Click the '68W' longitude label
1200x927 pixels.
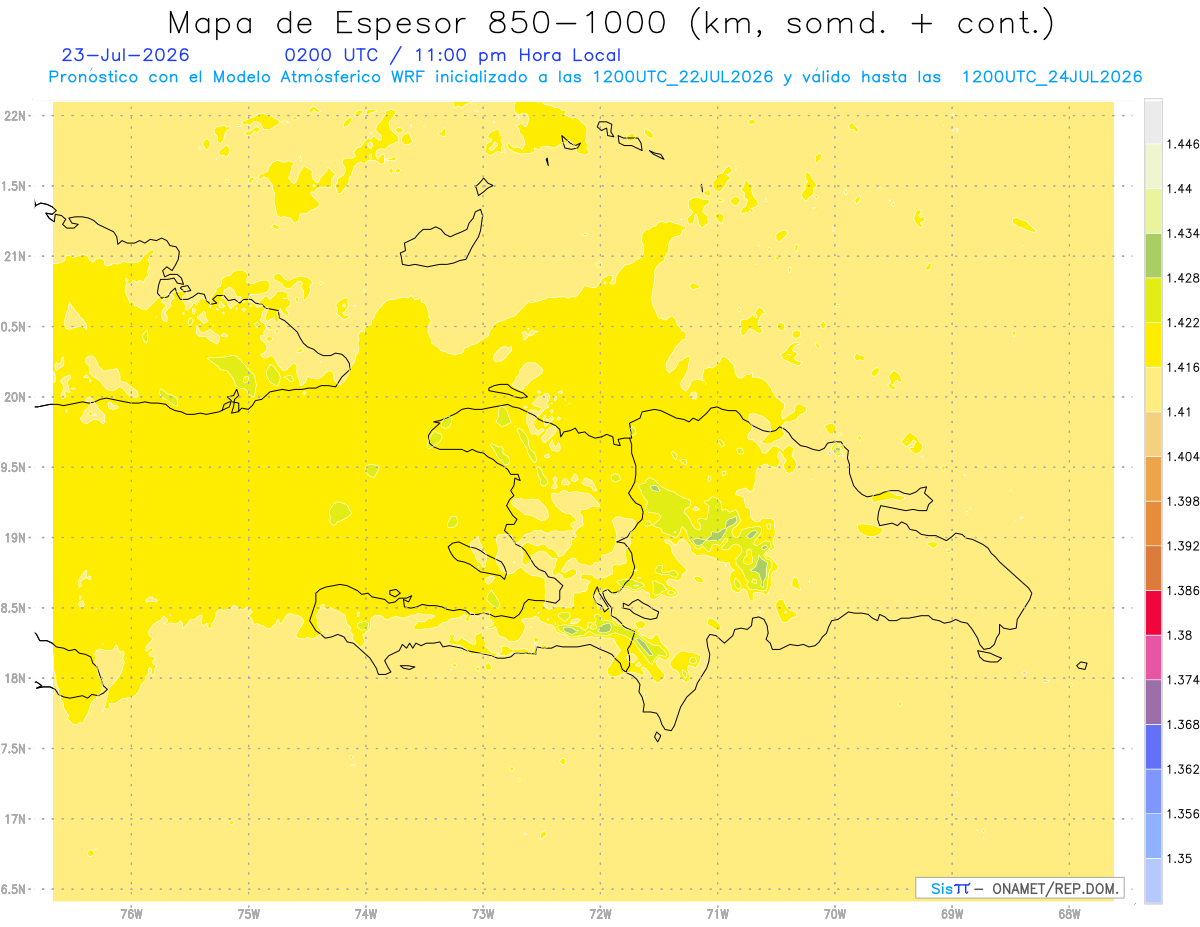point(1069,913)
